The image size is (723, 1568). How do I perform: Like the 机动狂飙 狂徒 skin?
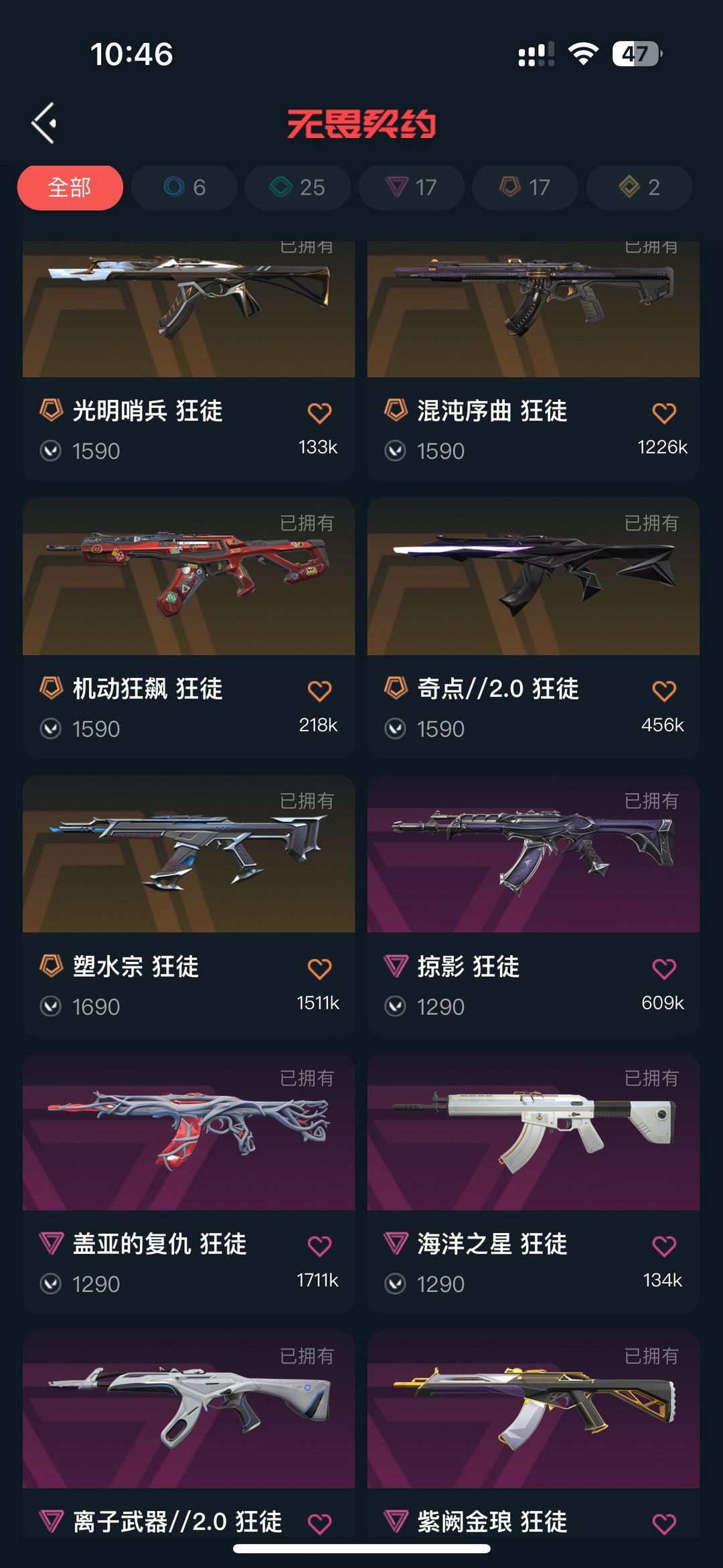point(319,691)
